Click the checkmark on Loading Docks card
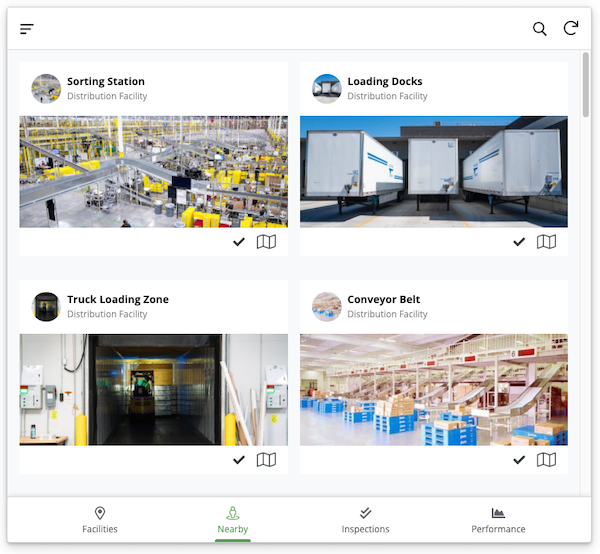The height and width of the screenshot is (554, 600). [519, 242]
